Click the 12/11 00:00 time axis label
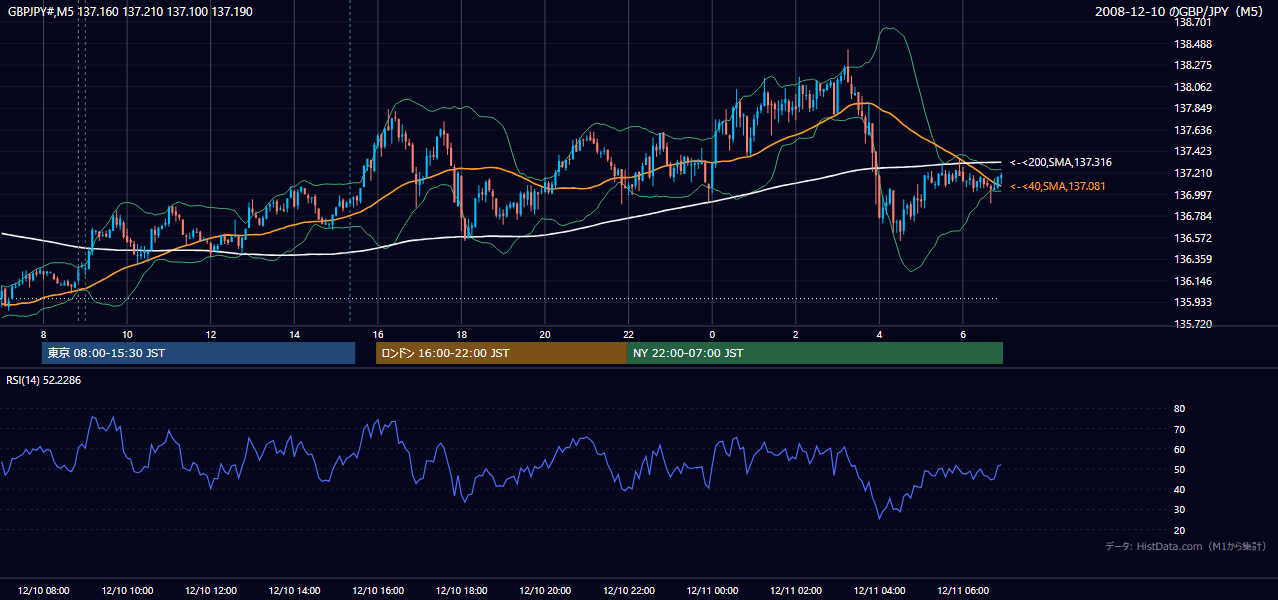This screenshot has width=1278, height=600. tap(712, 591)
